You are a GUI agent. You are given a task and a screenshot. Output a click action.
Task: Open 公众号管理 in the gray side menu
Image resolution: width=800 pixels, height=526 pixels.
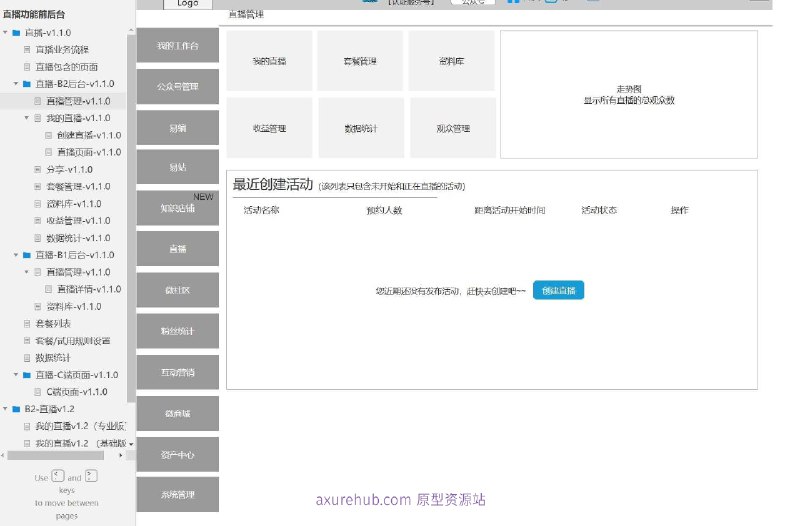click(x=178, y=87)
